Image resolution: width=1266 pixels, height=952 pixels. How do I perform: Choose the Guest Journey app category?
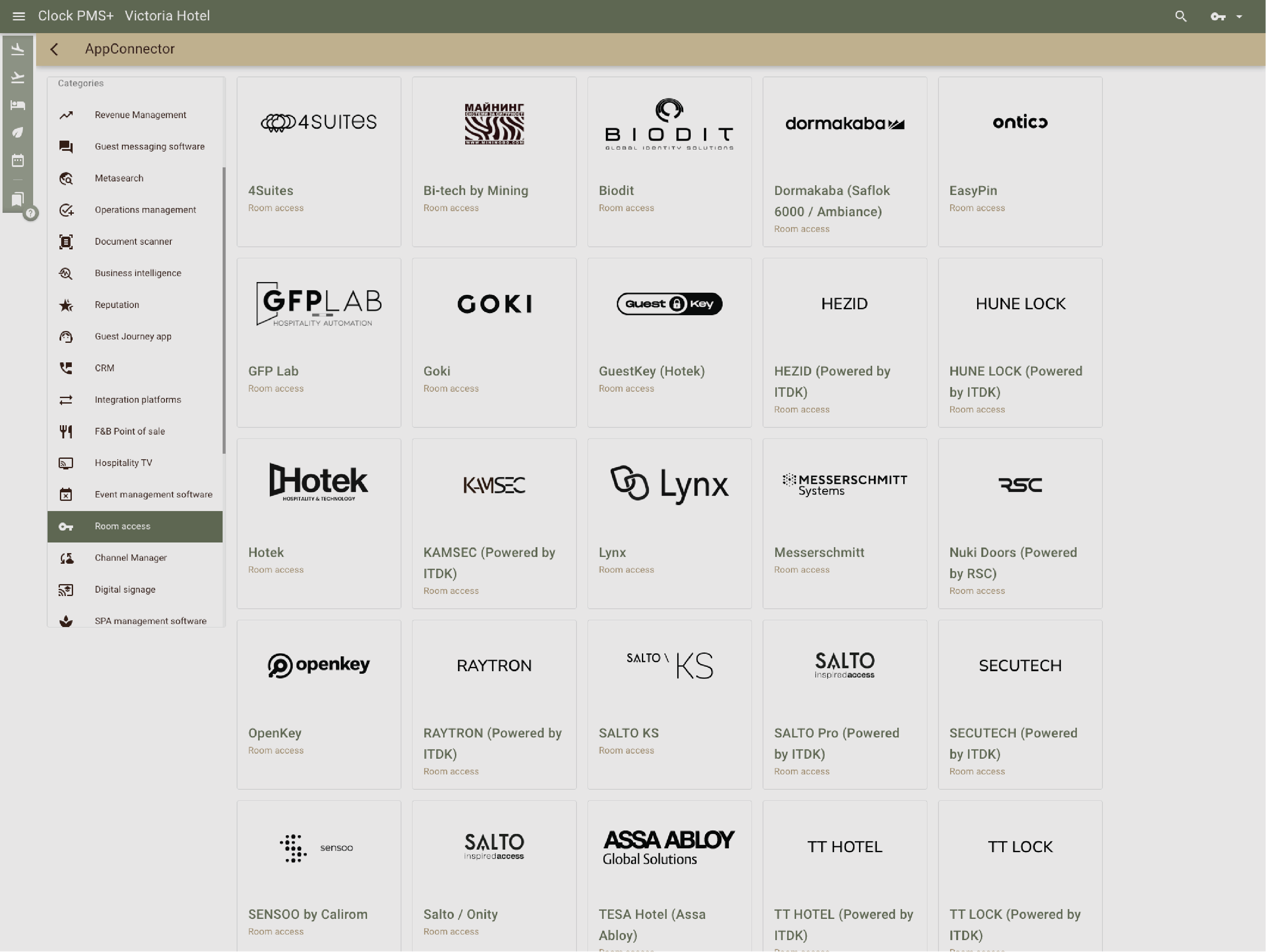point(133,336)
